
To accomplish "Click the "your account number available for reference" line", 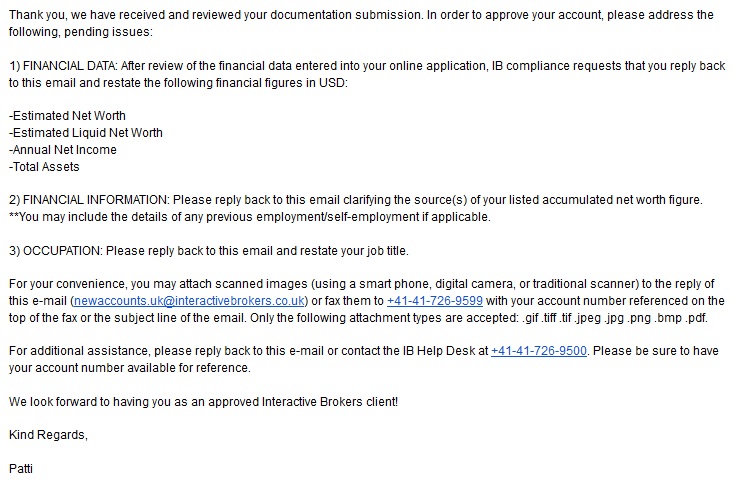I will (x=130, y=368).
